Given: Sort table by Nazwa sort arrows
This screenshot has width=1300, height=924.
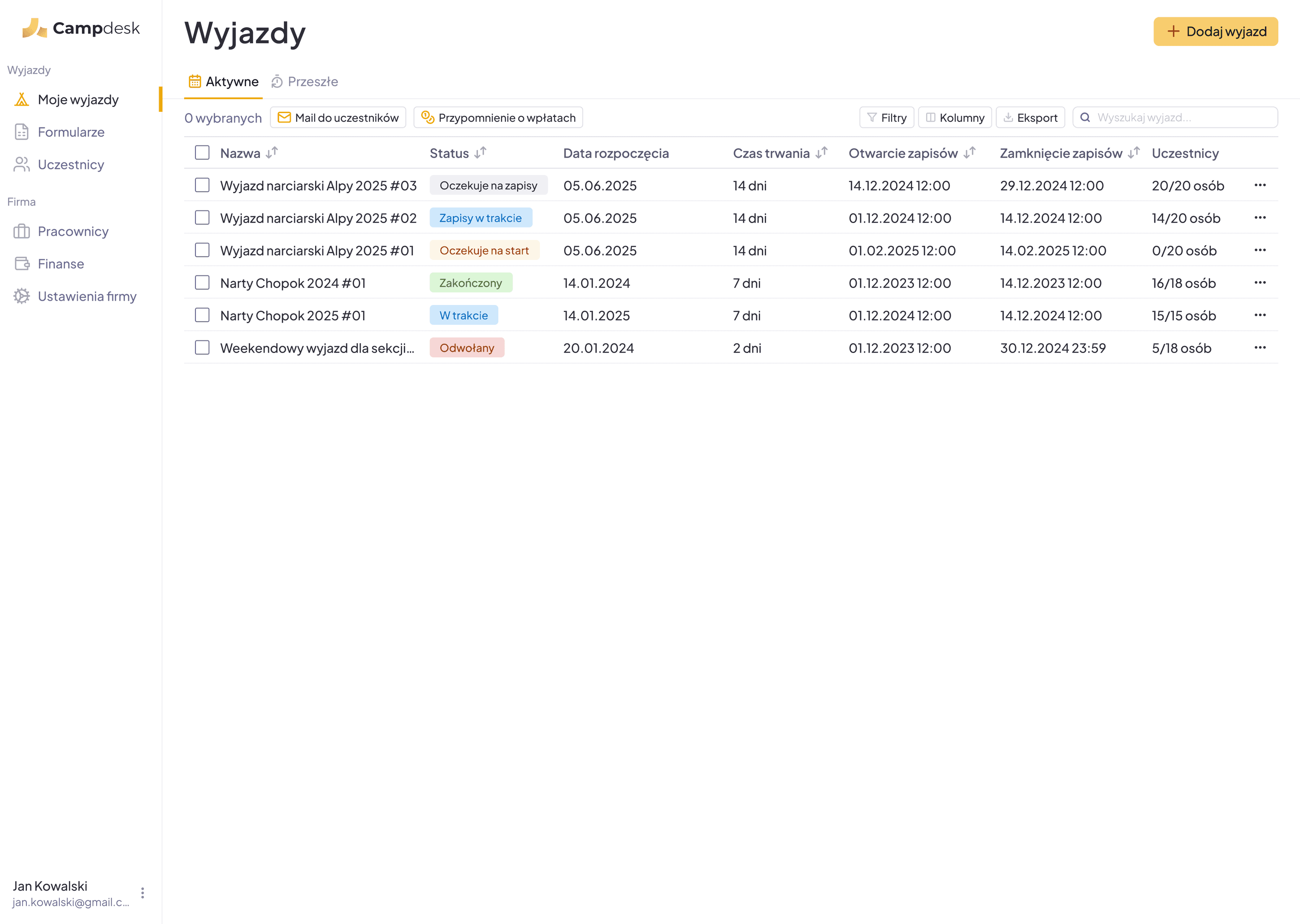Looking at the screenshot, I should click(272, 152).
